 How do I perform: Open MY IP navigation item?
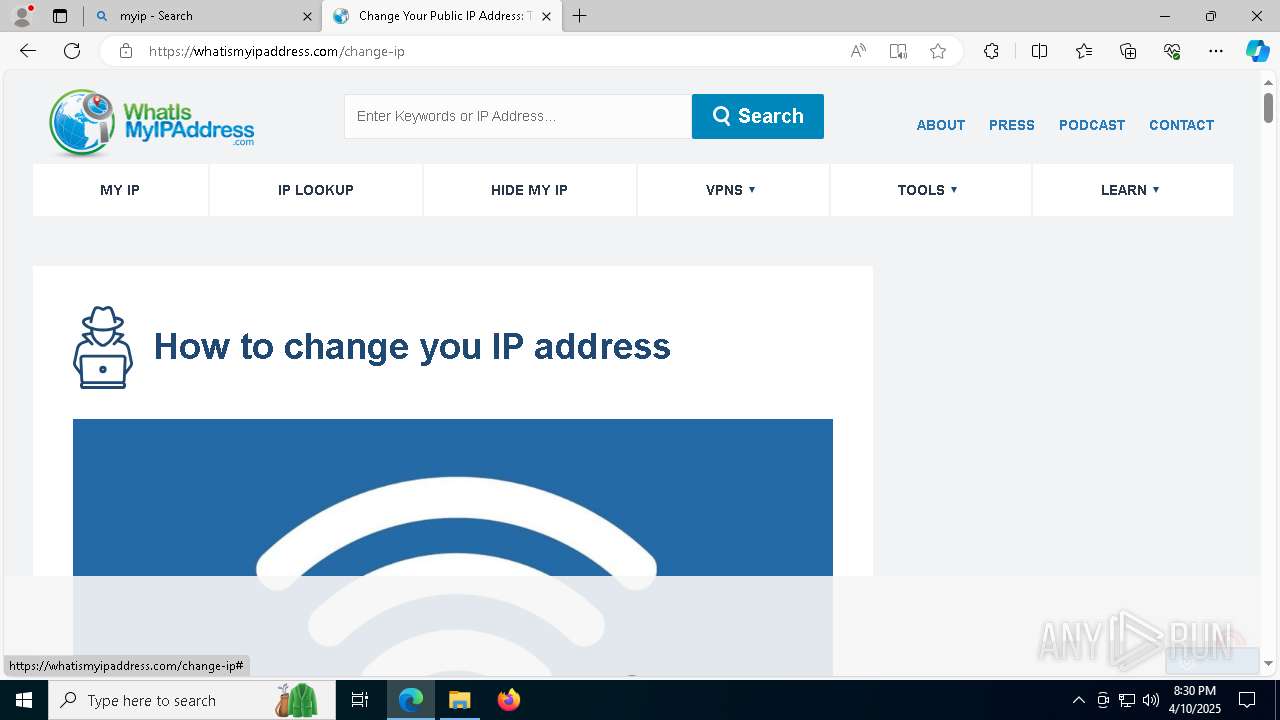click(120, 190)
